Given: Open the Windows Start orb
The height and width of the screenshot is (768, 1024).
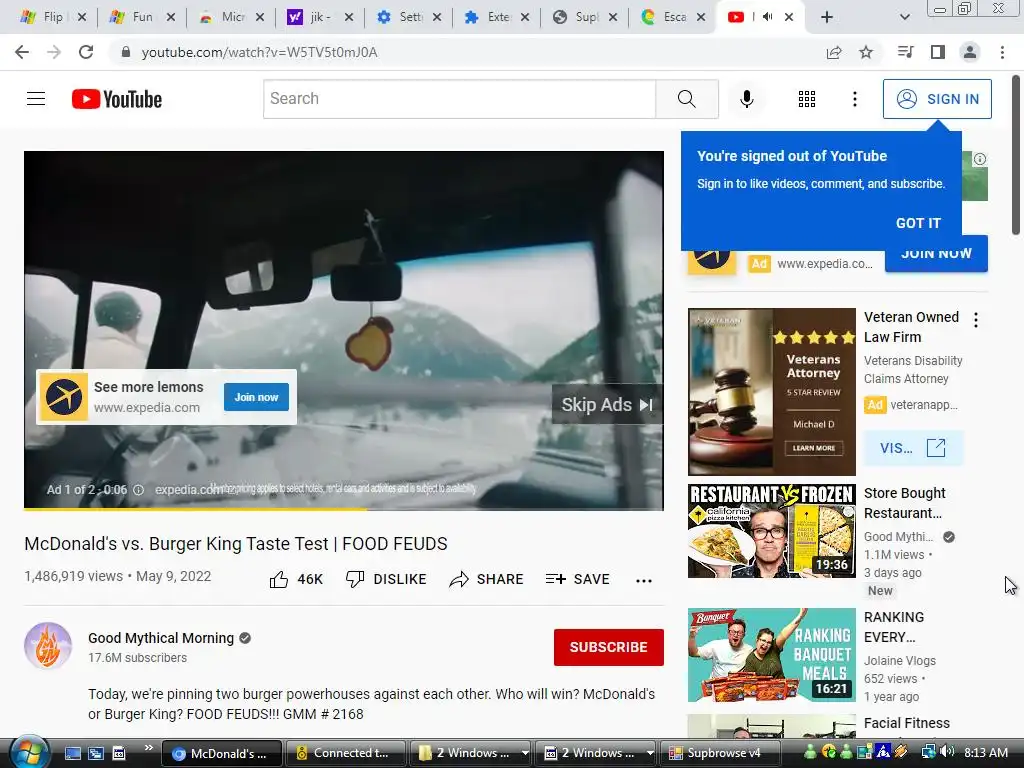Looking at the screenshot, I should coord(28,752).
